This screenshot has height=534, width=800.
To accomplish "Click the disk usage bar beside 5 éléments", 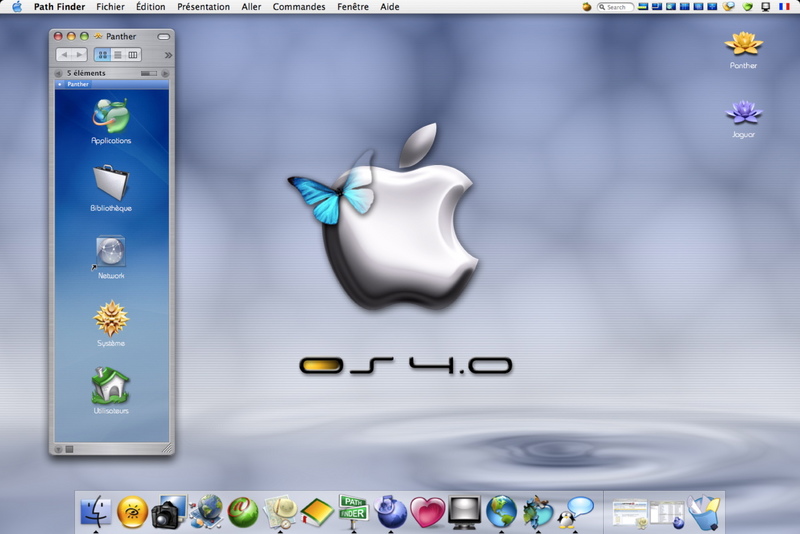I will [x=148, y=73].
